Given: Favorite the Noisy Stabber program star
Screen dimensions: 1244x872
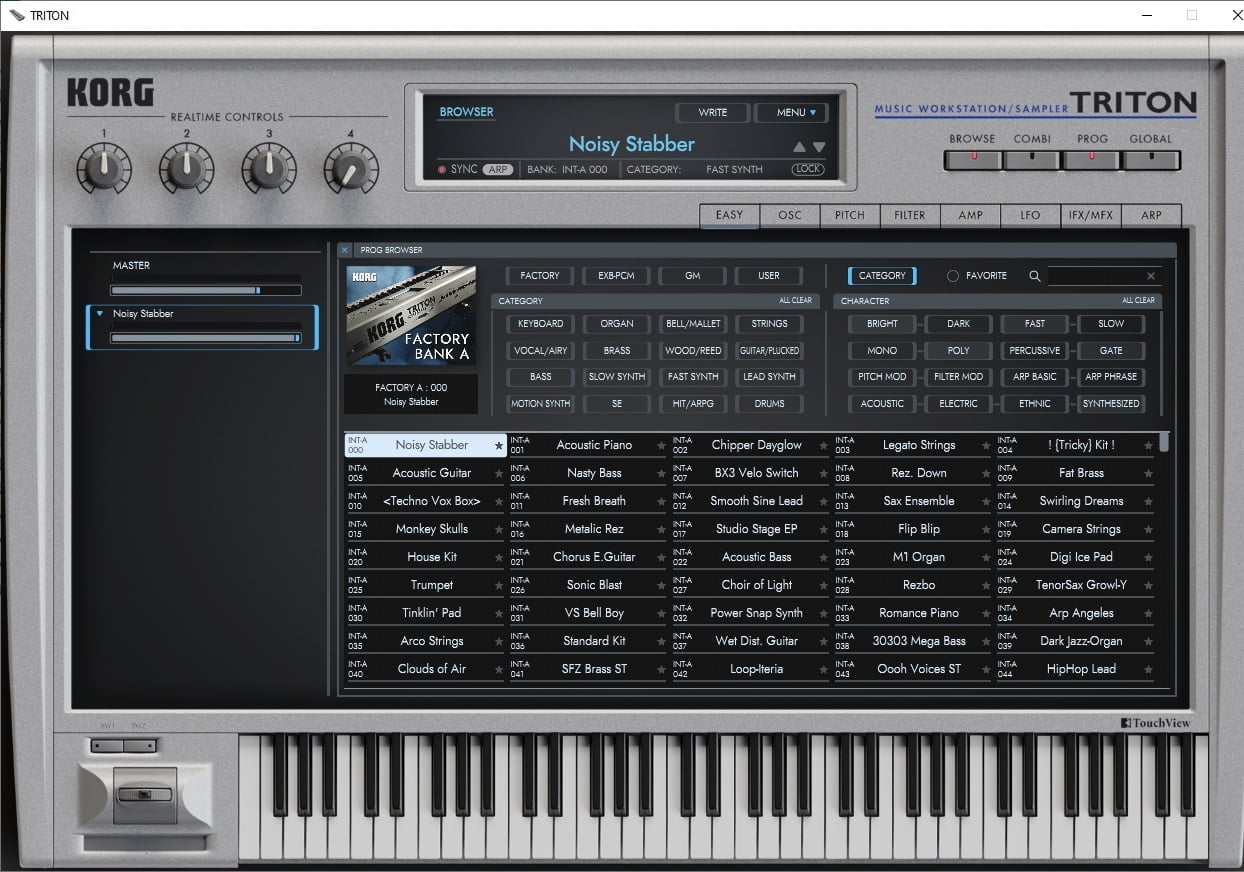Looking at the screenshot, I should click(498, 446).
